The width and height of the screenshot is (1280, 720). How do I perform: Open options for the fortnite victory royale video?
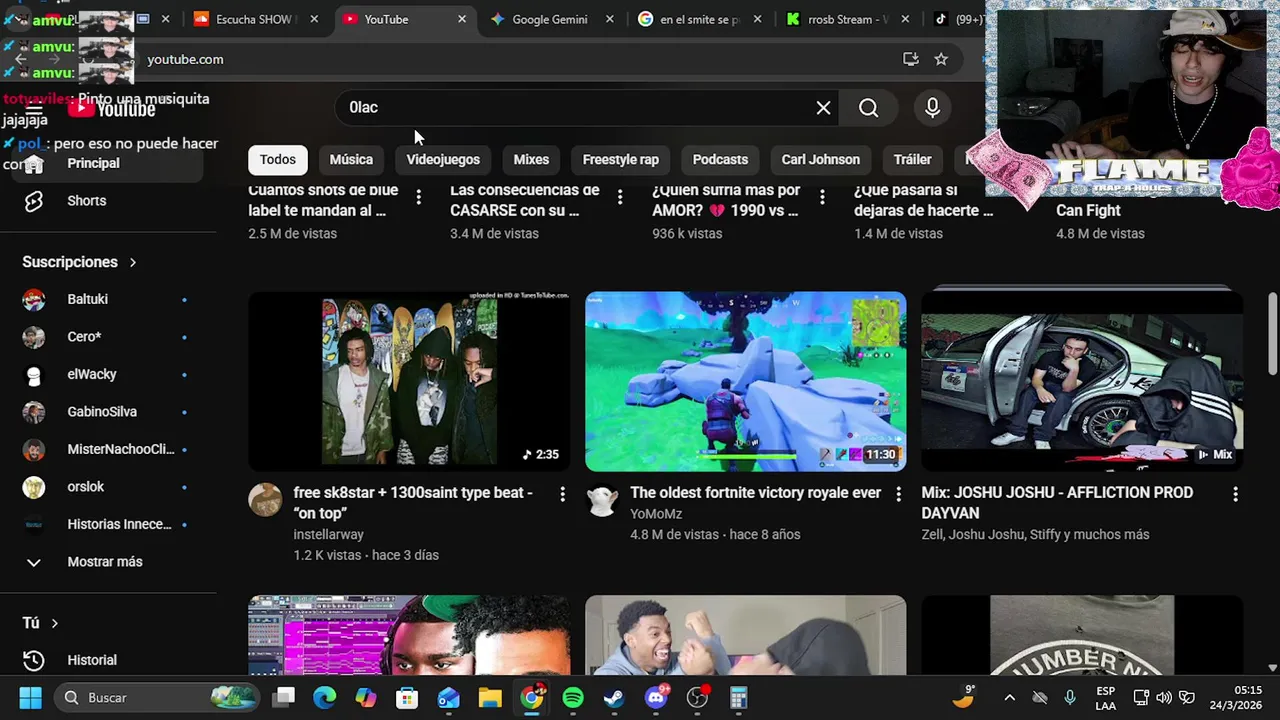(x=898, y=494)
